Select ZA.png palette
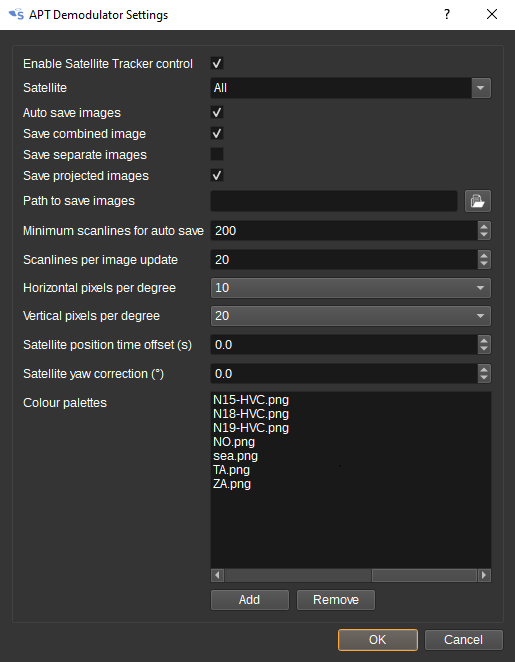This screenshot has height=662, width=515. (232, 483)
